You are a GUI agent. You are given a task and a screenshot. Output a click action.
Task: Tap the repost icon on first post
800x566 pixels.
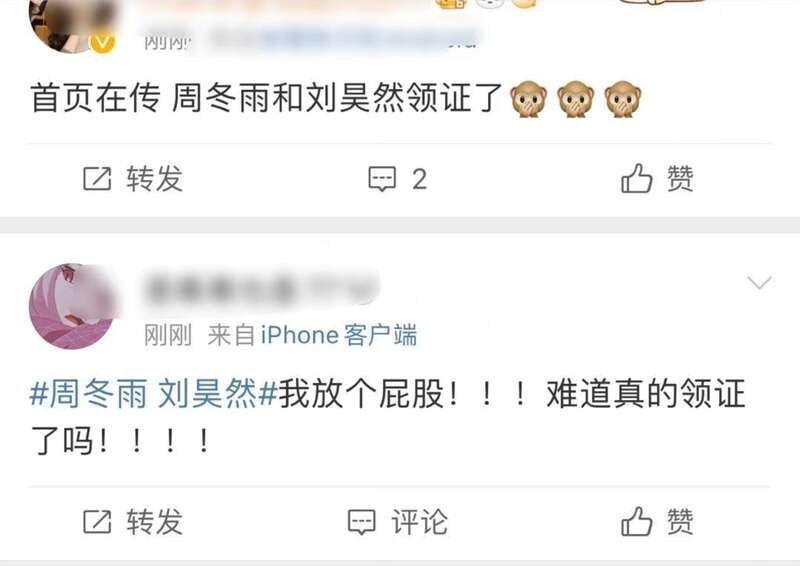coord(97,179)
